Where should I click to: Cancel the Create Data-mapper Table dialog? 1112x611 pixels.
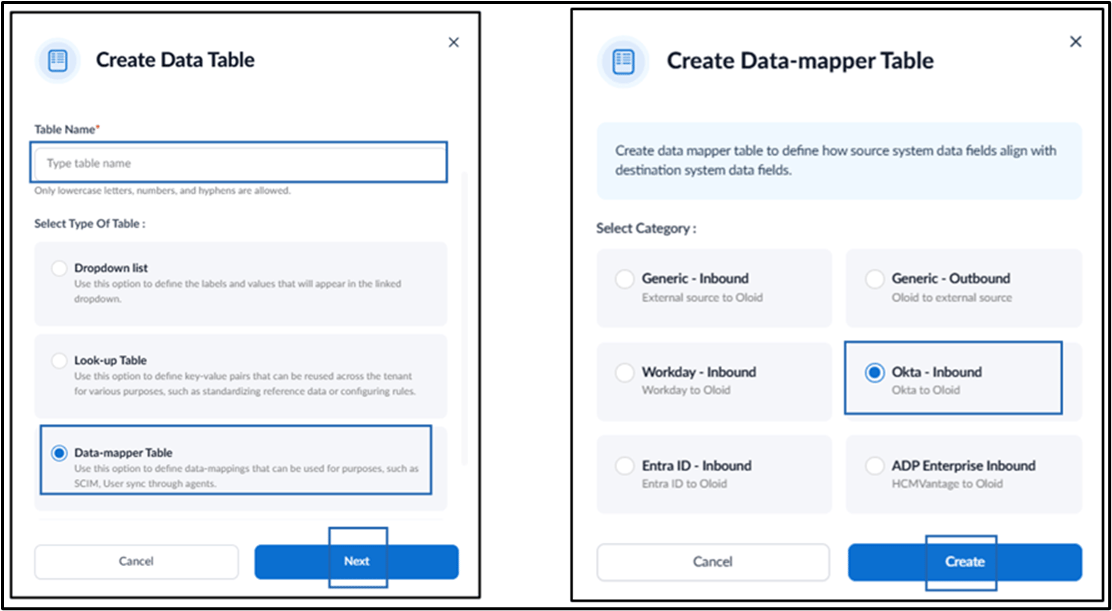point(713,562)
